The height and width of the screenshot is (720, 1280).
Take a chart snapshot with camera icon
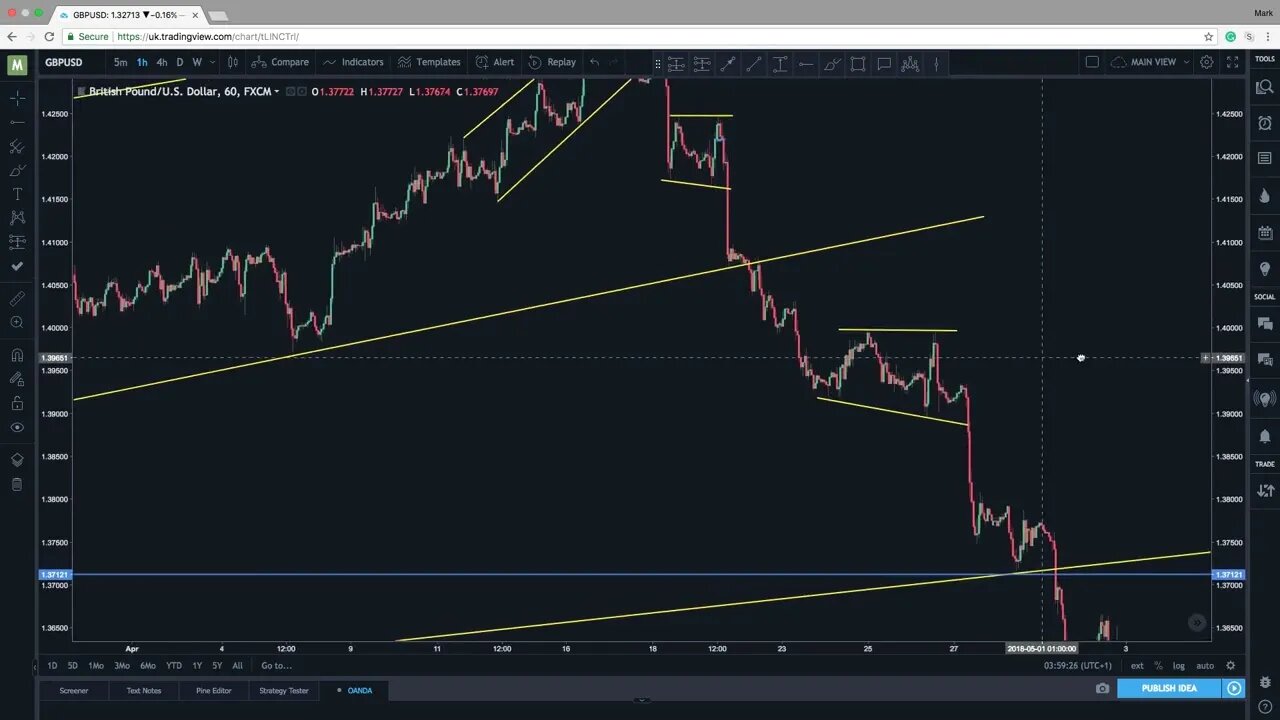1102,688
